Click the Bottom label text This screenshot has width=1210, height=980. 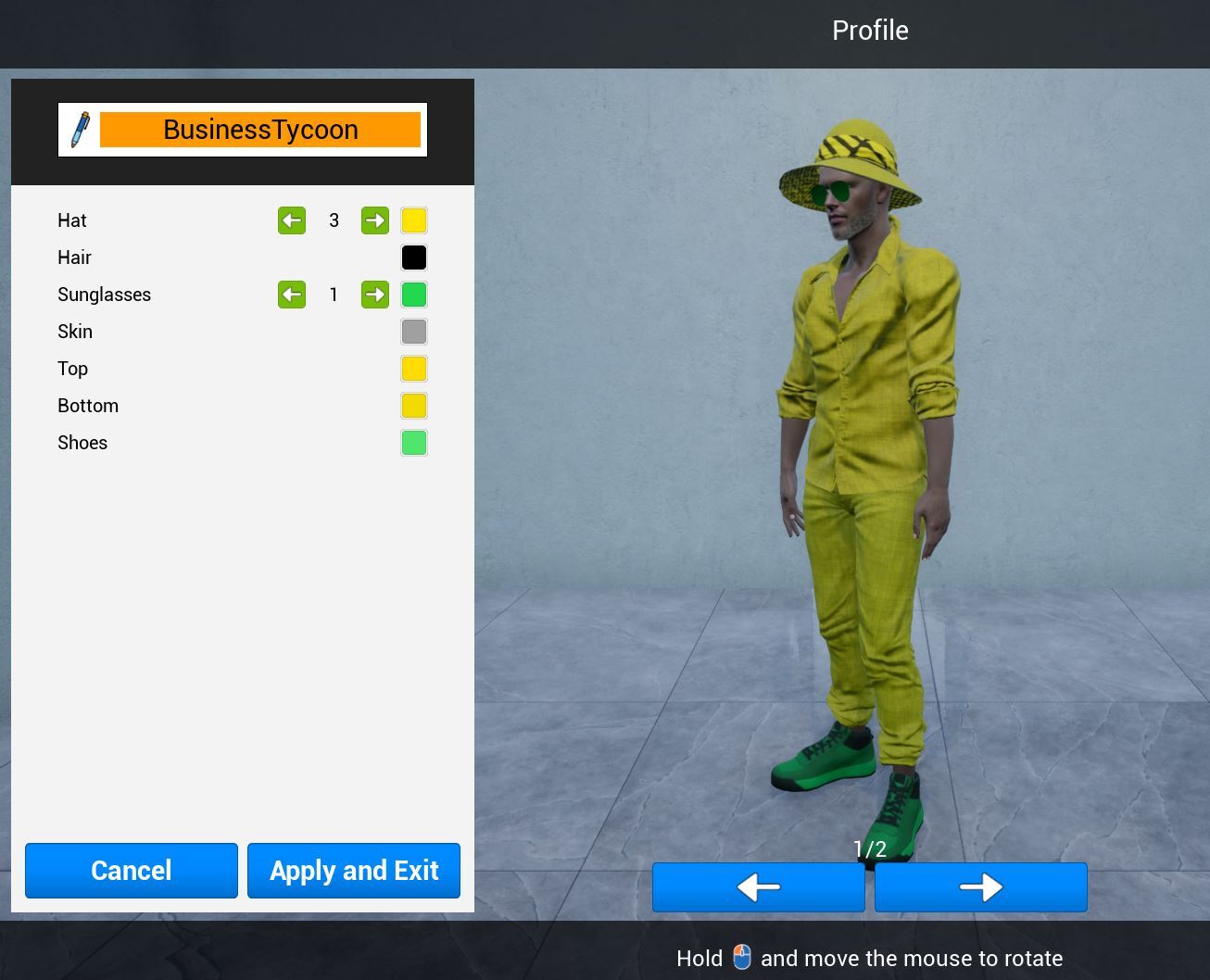click(x=88, y=406)
